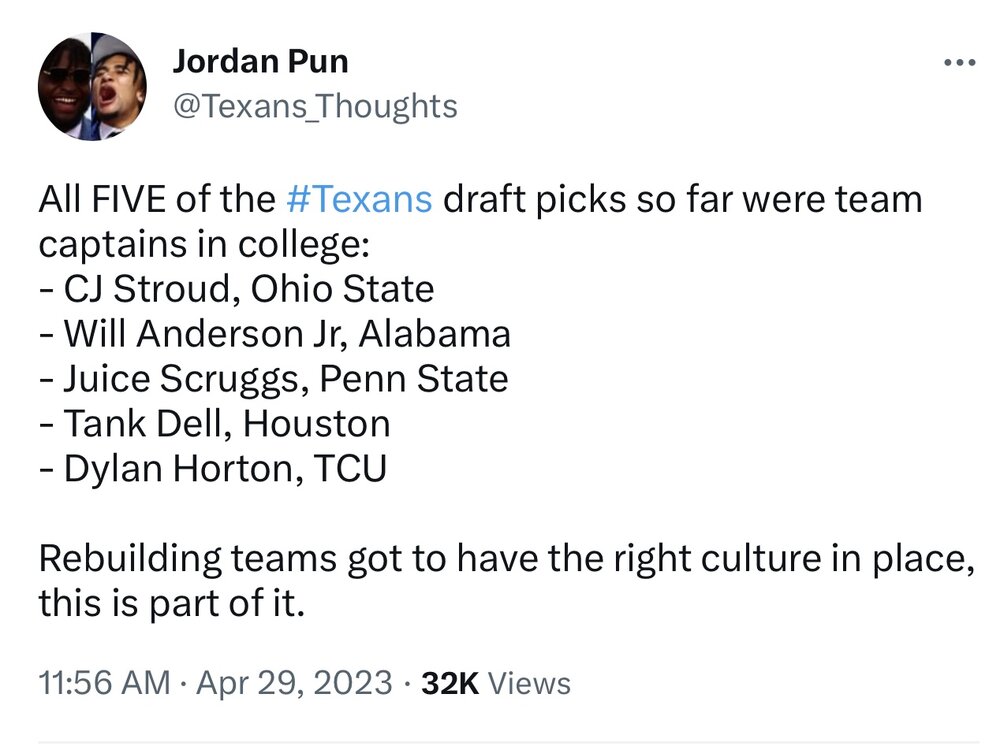
Task: Click the Apr 29, 2023 date
Action: 296,683
